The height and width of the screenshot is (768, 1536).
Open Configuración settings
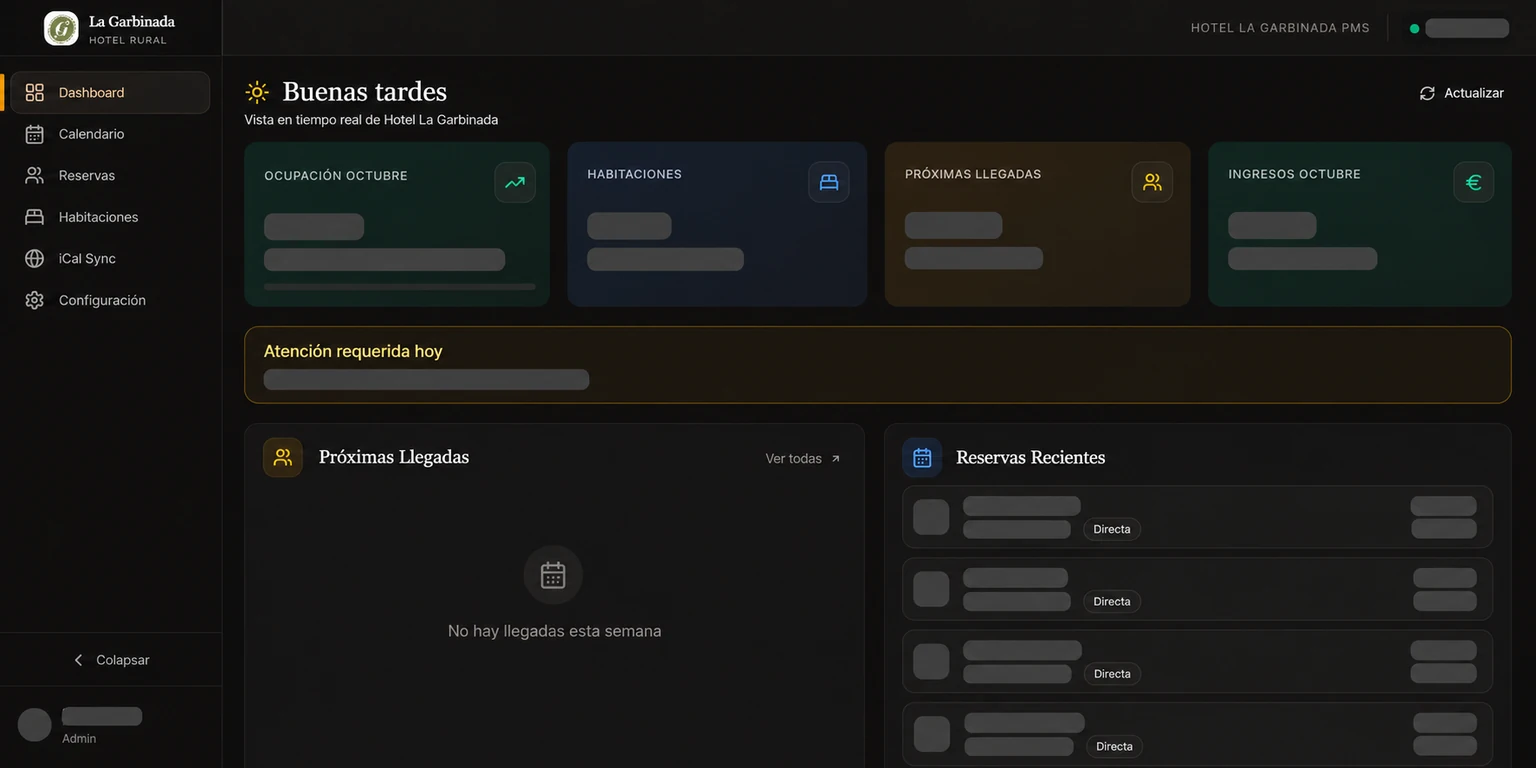point(110,300)
